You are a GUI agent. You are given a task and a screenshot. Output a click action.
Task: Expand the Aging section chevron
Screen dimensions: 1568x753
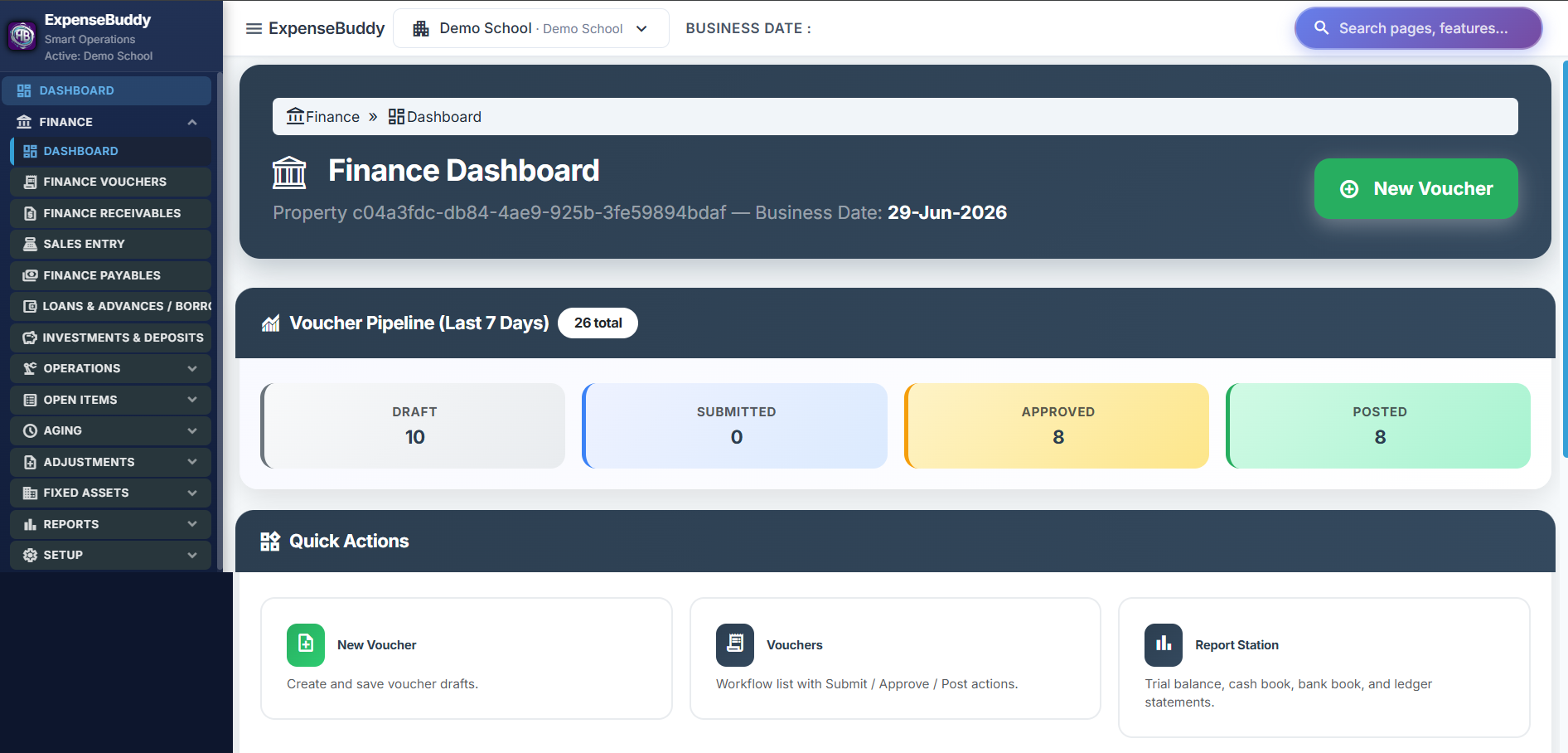tap(192, 430)
